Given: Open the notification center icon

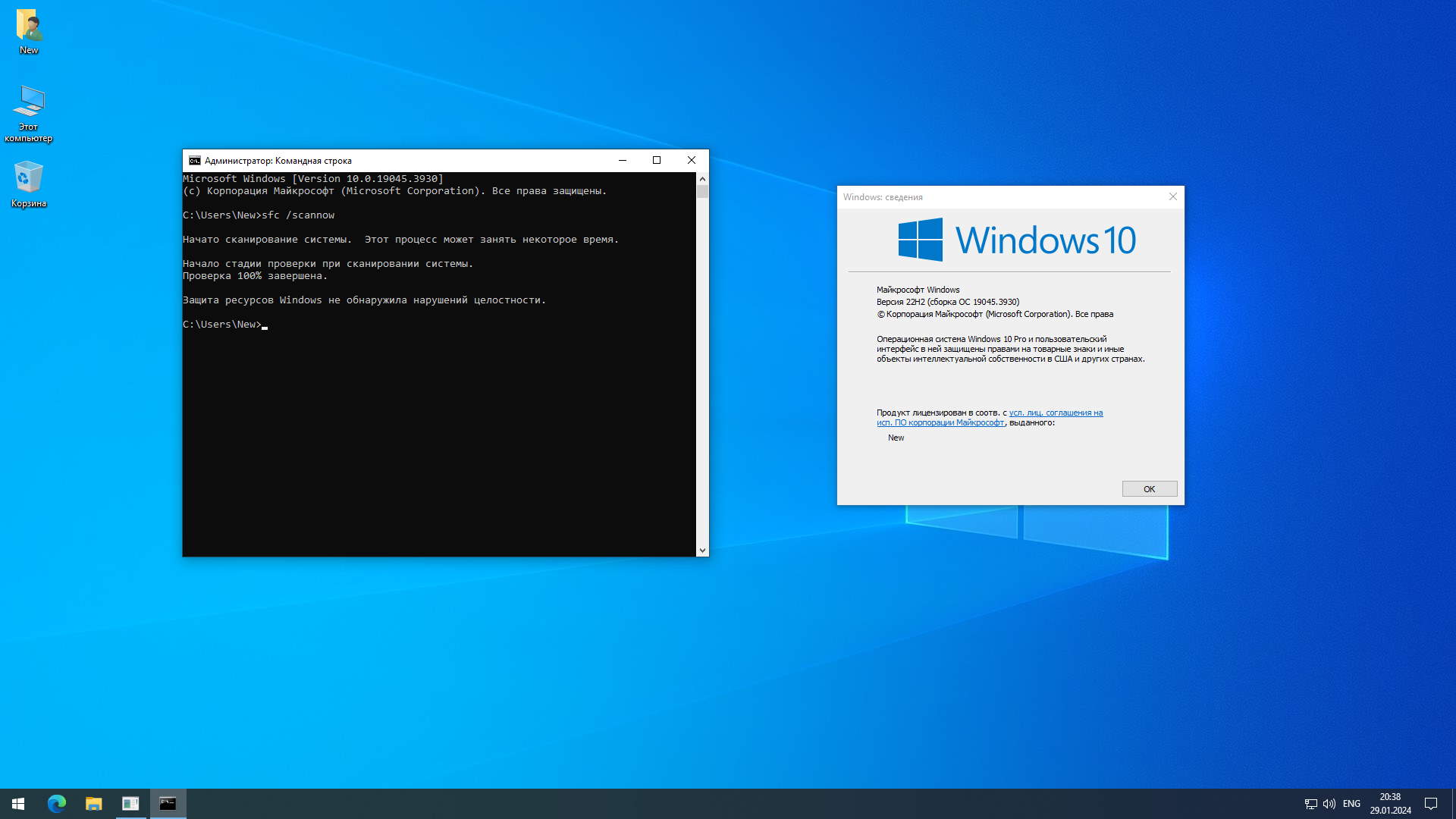Looking at the screenshot, I should click(x=1431, y=804).
